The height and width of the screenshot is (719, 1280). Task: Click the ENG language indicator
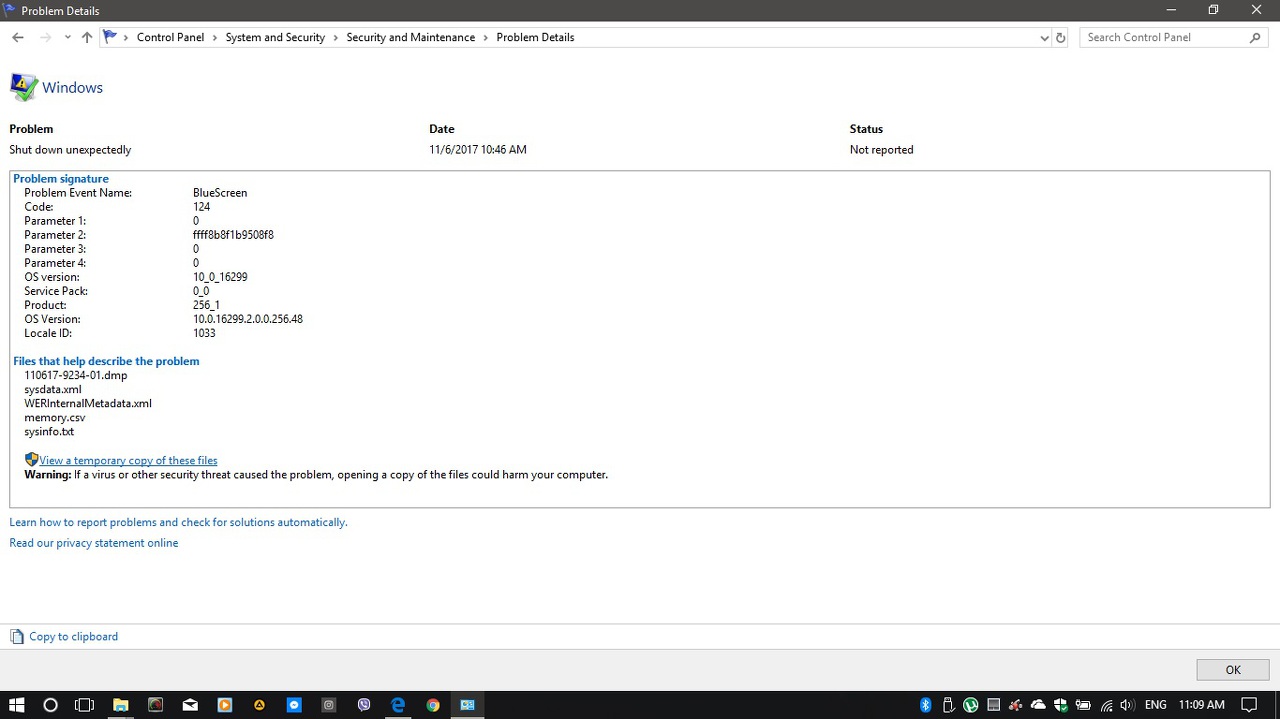[1155, 705]
